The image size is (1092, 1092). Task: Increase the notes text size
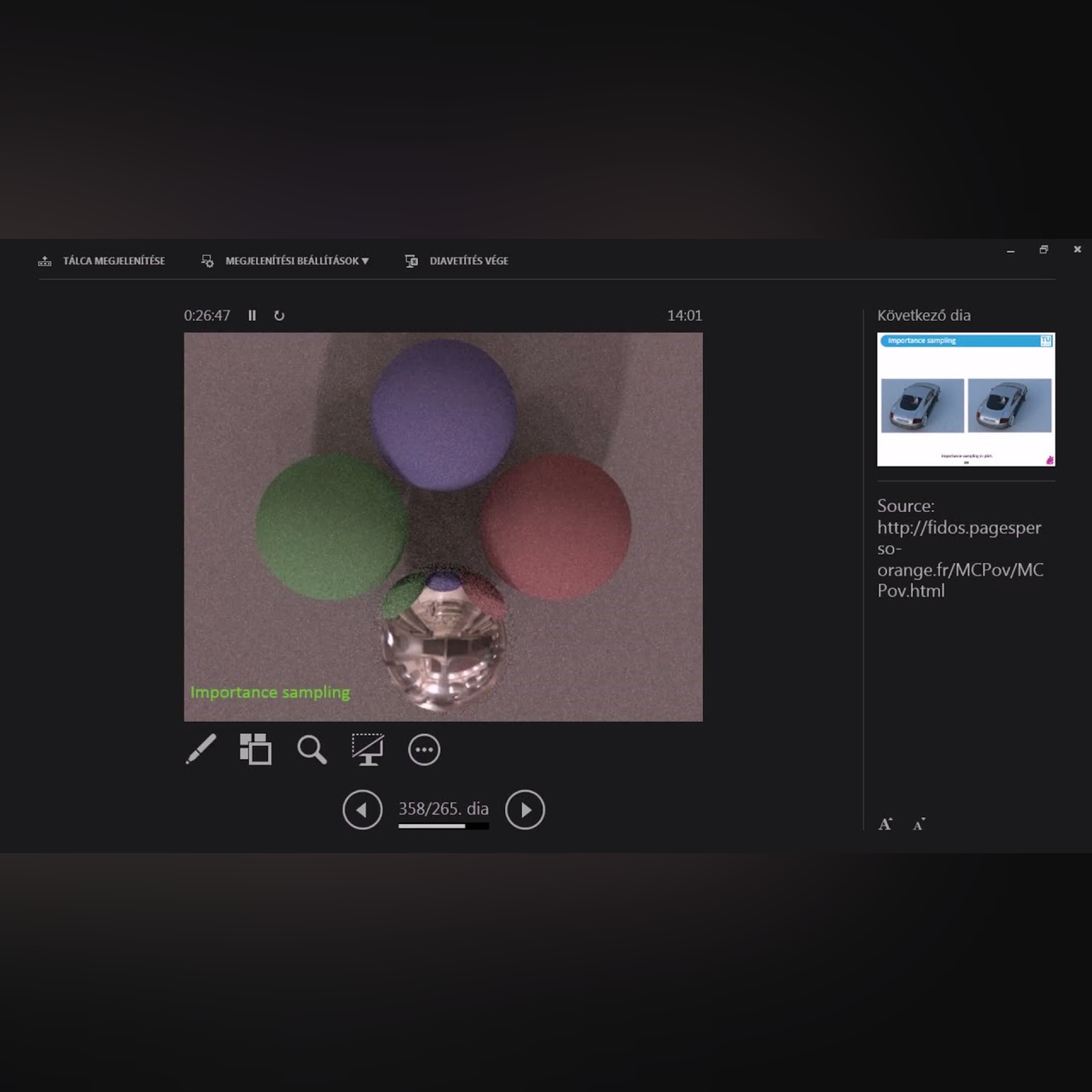(x=885, y=824)
